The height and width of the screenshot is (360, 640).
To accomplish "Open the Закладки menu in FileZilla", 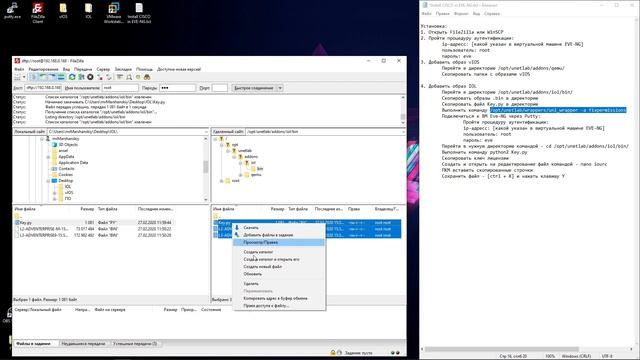I will coord(123,69).
